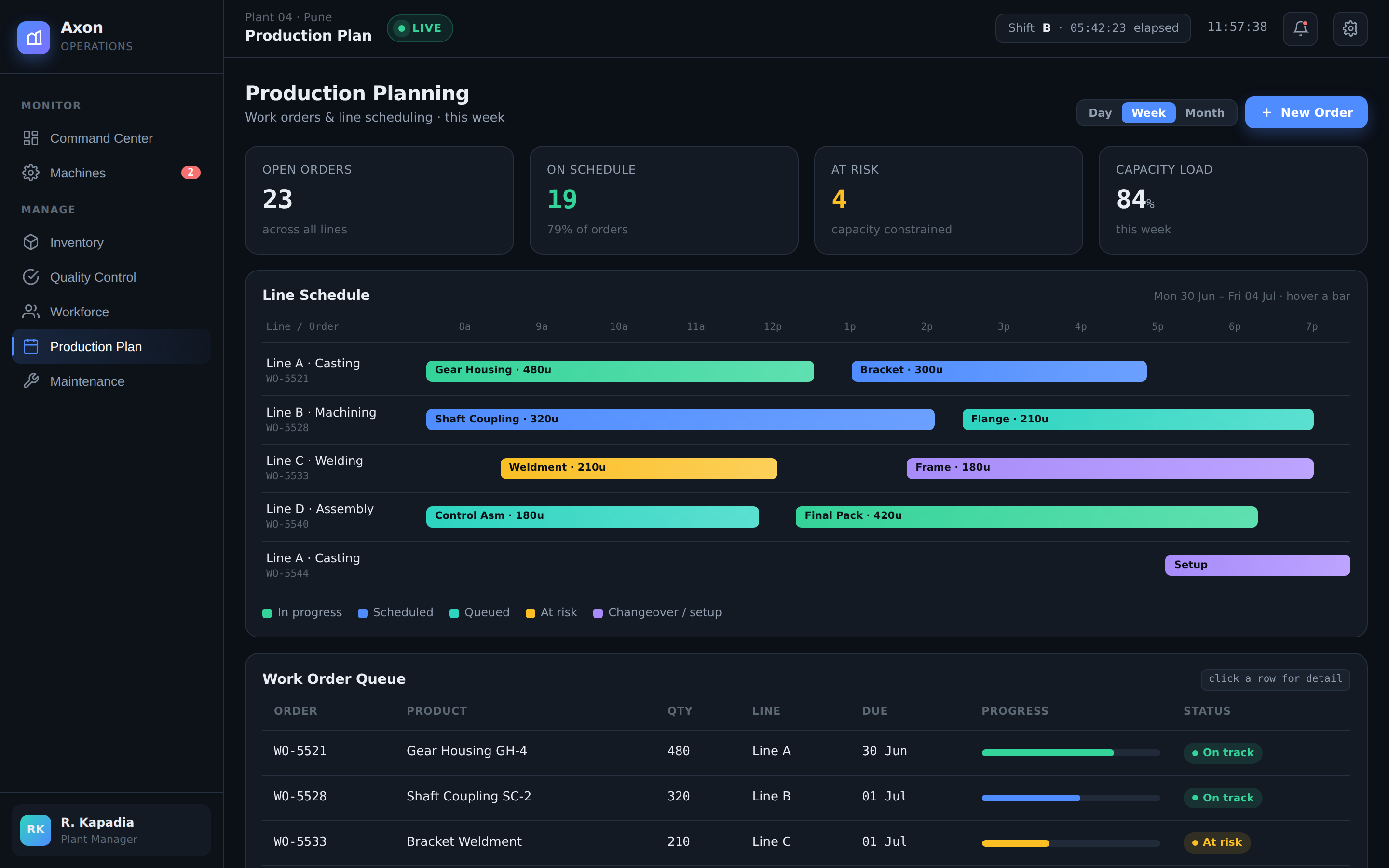Switch schedule view to Day
This screenshot has width=1389, height=868.
pos(1100,113)
